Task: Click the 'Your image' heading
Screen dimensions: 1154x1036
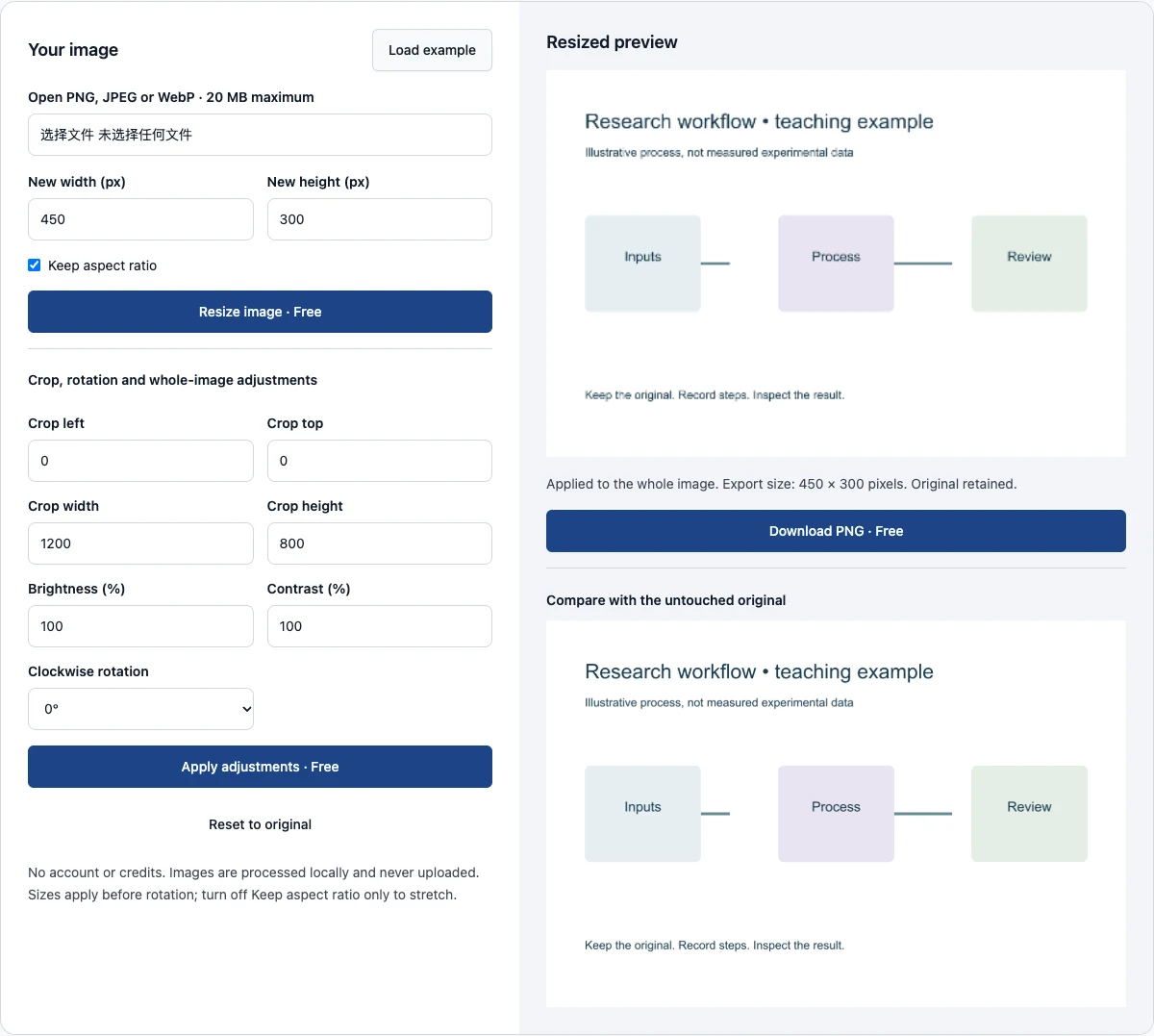Action: [x=73, y=50]
